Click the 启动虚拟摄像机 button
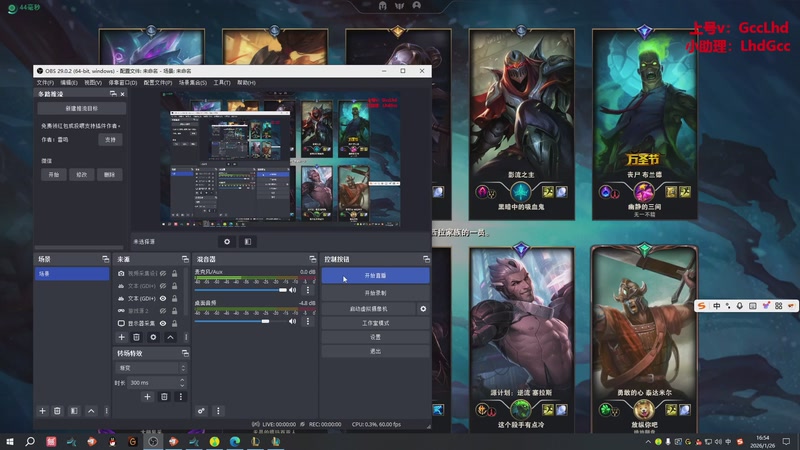Screen dimensions: 800x450 [x=368, y=309]
